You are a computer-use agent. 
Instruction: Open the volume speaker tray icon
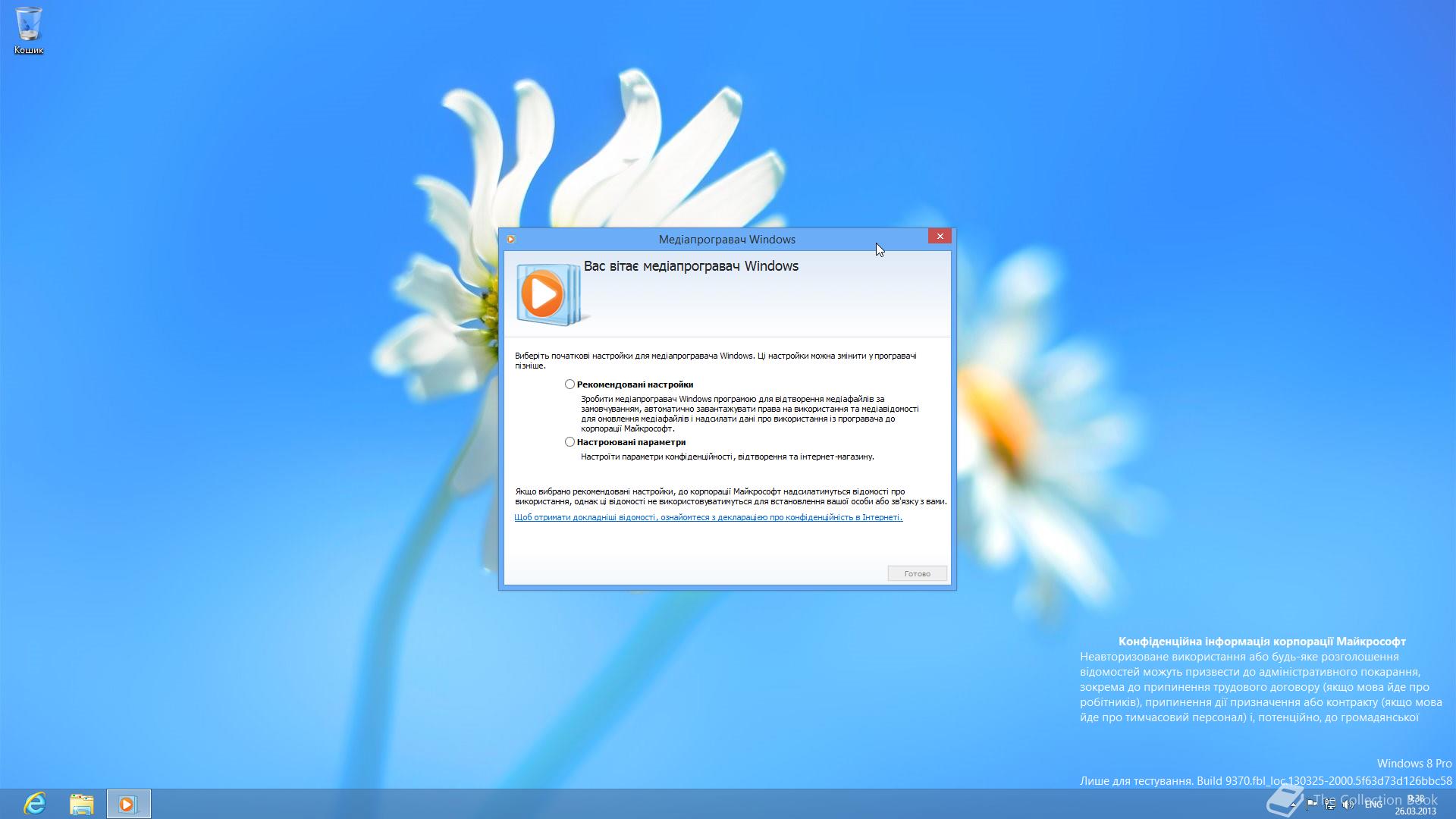(1348, 805)
